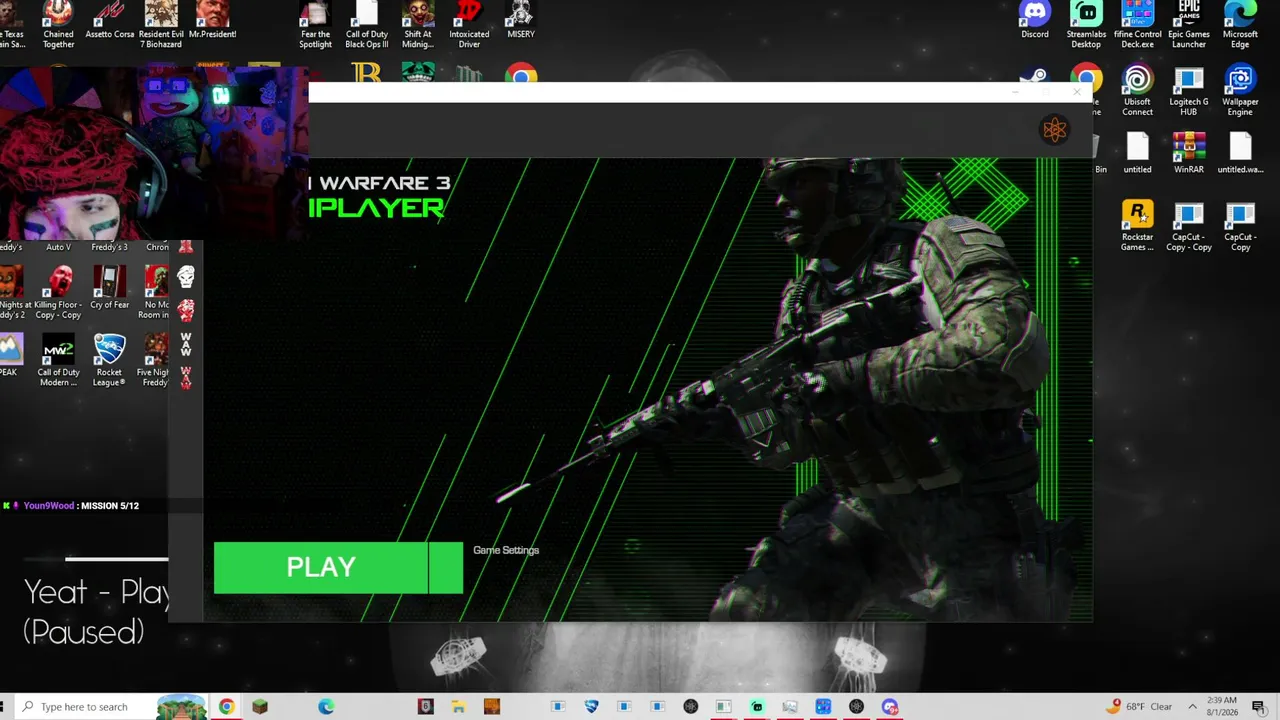The height and width of the screenshot is (720, 1280).
Task: Select the Chained Together desktop icon
Action: coord(58,24)
